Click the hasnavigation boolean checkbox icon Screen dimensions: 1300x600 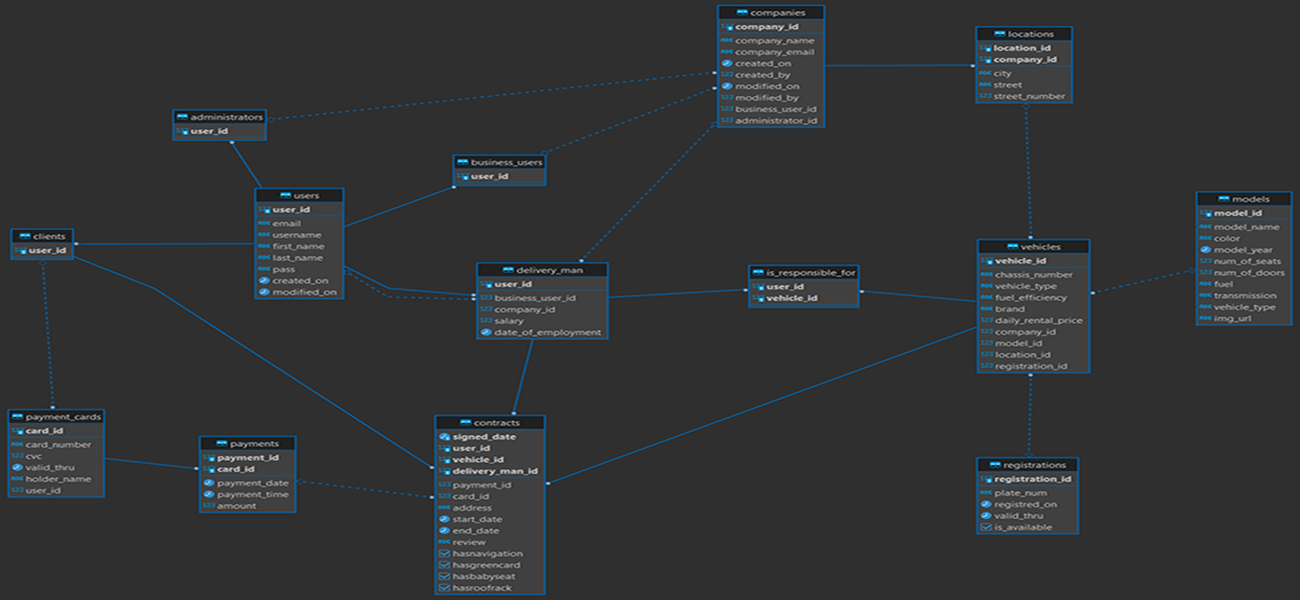click(x=445, y=554)
